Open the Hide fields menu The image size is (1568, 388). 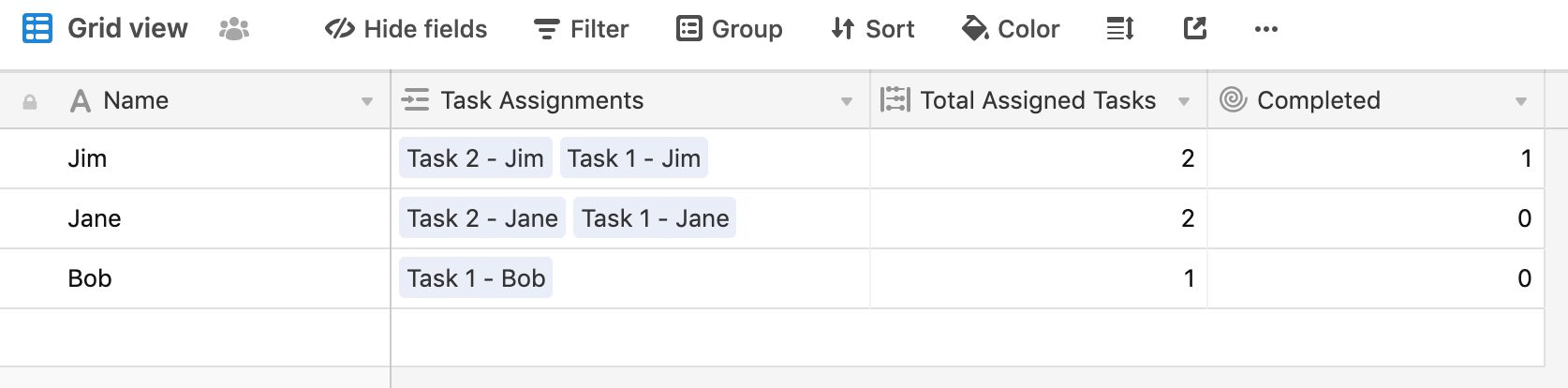(x=406, y=29)
